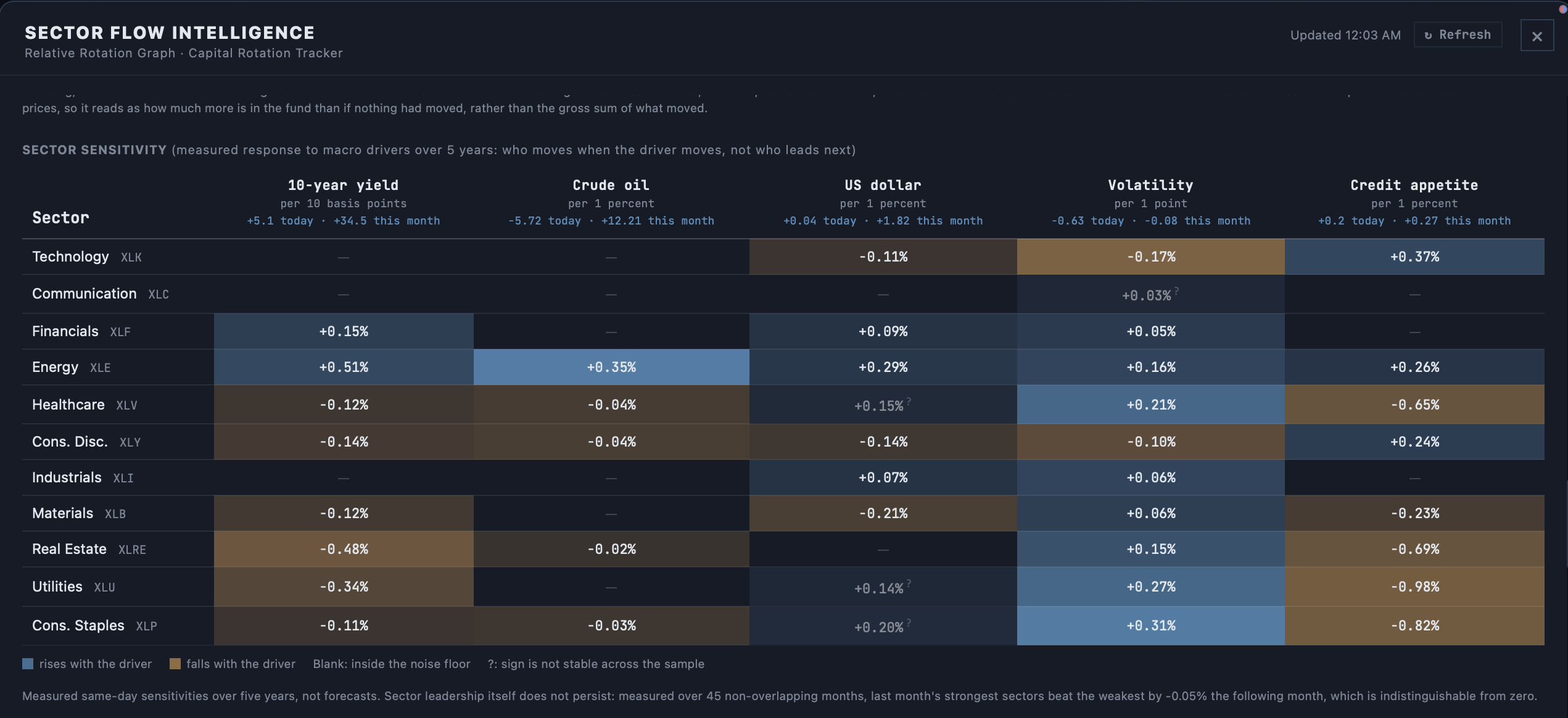Click the Industrials XLI row label

pos(83,477)
